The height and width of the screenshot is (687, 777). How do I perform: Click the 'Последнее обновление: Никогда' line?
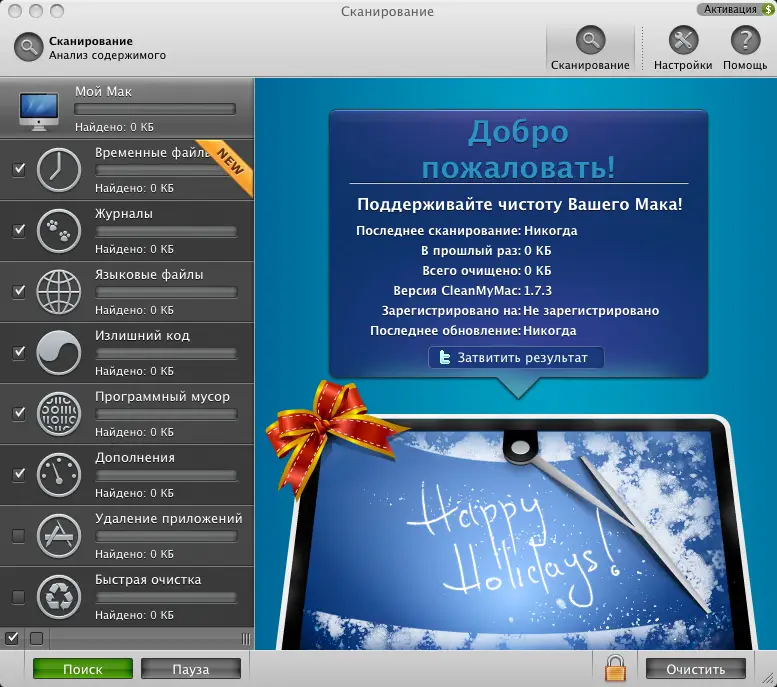[x=473, y=331]
